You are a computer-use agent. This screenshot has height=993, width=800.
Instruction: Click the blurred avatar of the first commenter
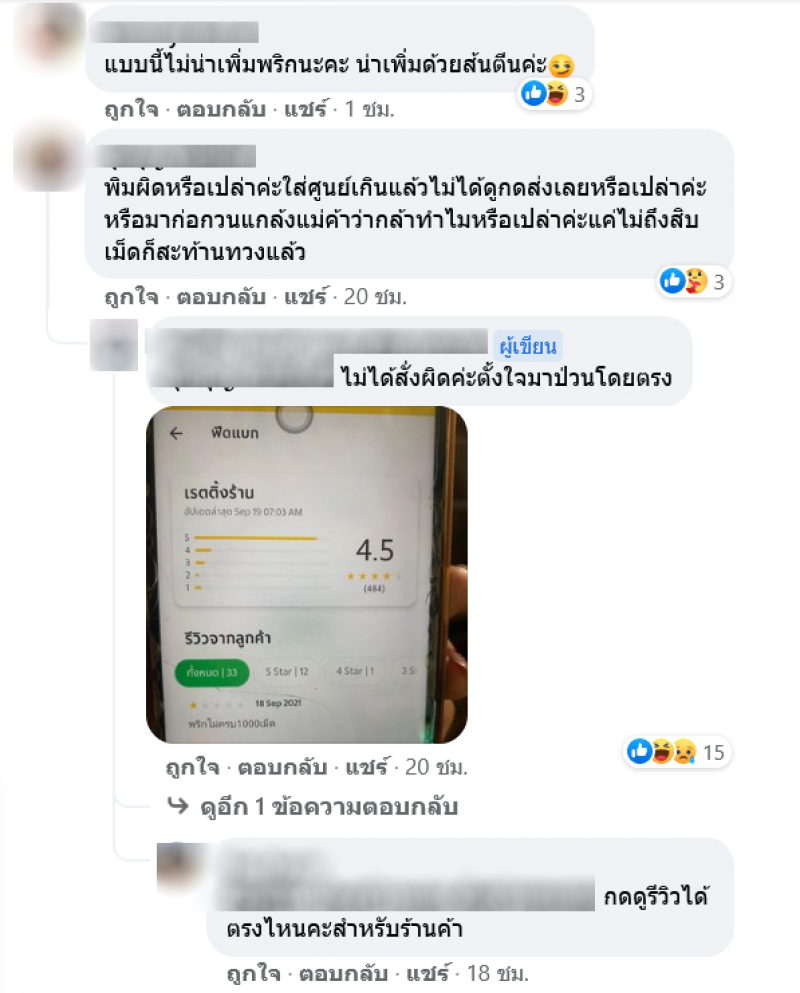(x=49, y=37)
